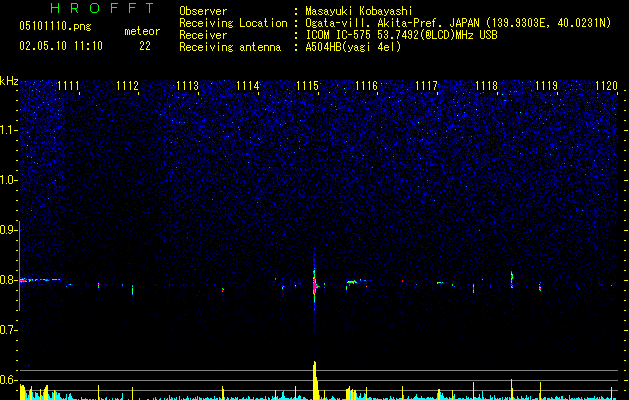Image resolution: width=629 pixels, height=400 pixels.
Task: Click the 1115 time marker
Action: tap(307, 86)
